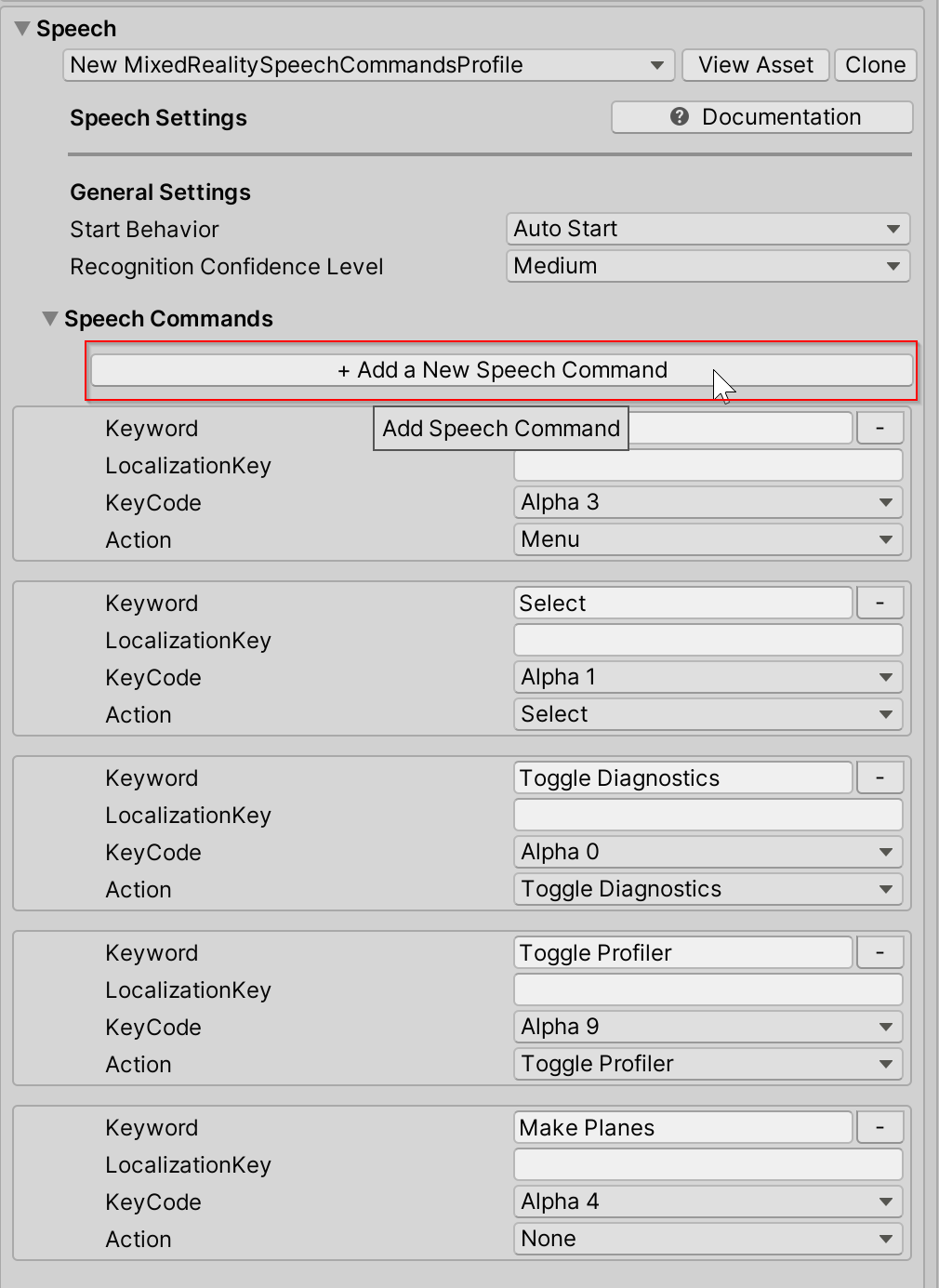Click the Recognition Confidence Level label
Screen dimensions: 939x1288
click(227, 267)
